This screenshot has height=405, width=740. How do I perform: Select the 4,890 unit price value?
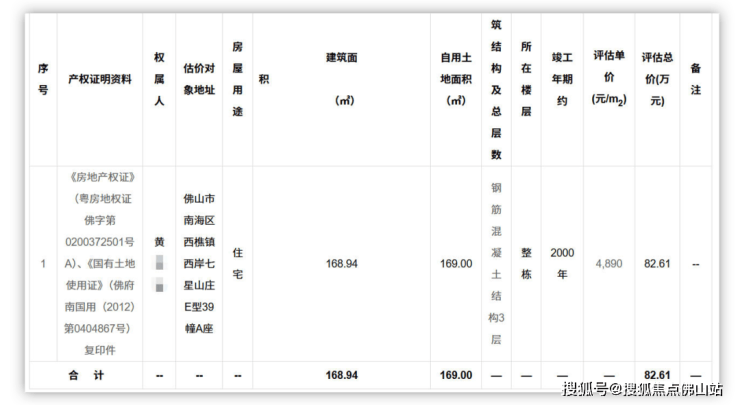(x=608, y=263)
